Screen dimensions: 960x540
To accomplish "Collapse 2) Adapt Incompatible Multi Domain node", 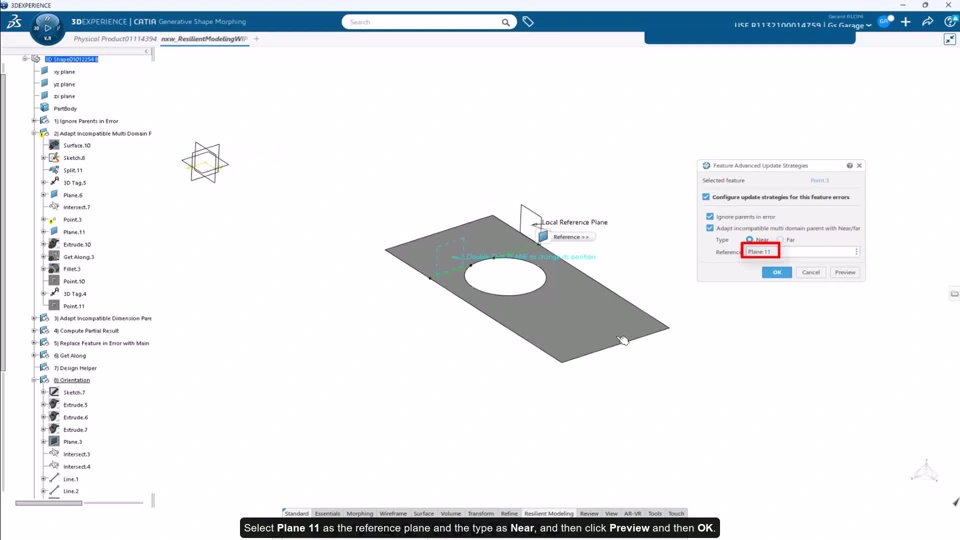I will [34, 133].
